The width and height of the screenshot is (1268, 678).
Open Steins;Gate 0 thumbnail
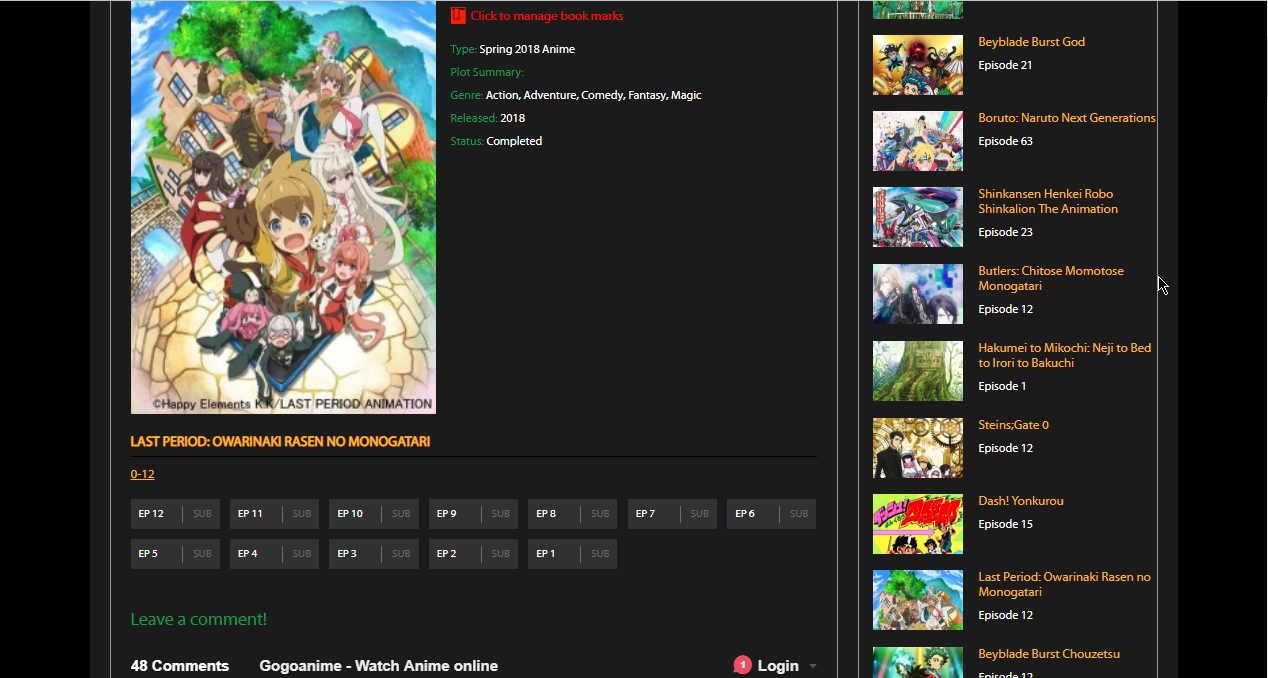pos(917,448)
